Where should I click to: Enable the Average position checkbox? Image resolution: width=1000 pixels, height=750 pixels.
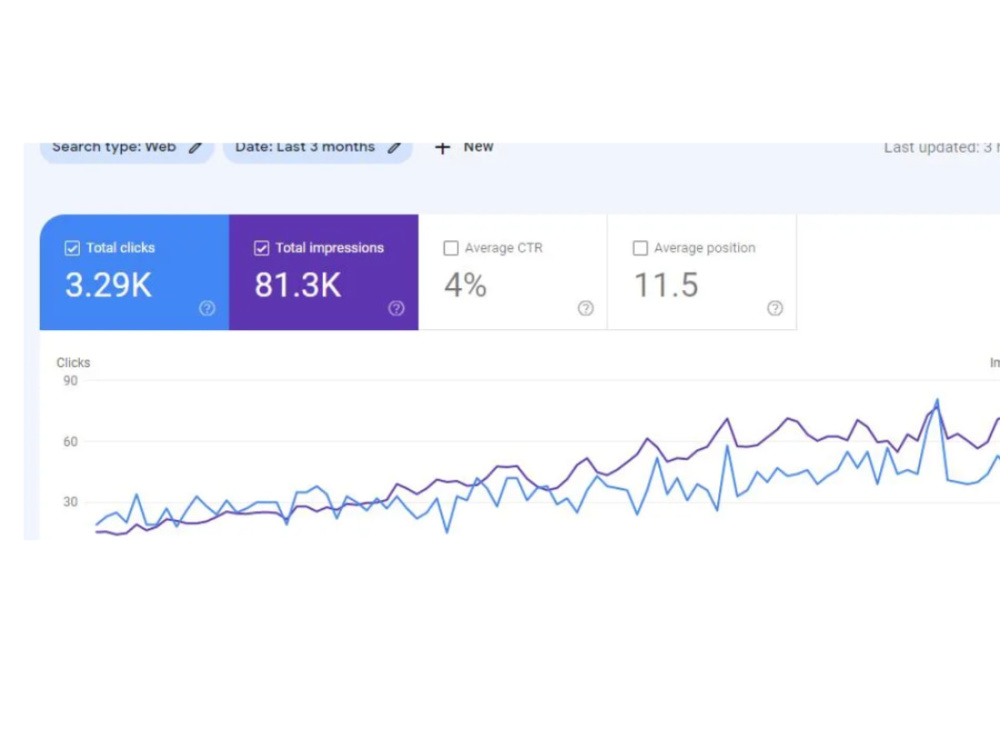(x=640, y=248)
